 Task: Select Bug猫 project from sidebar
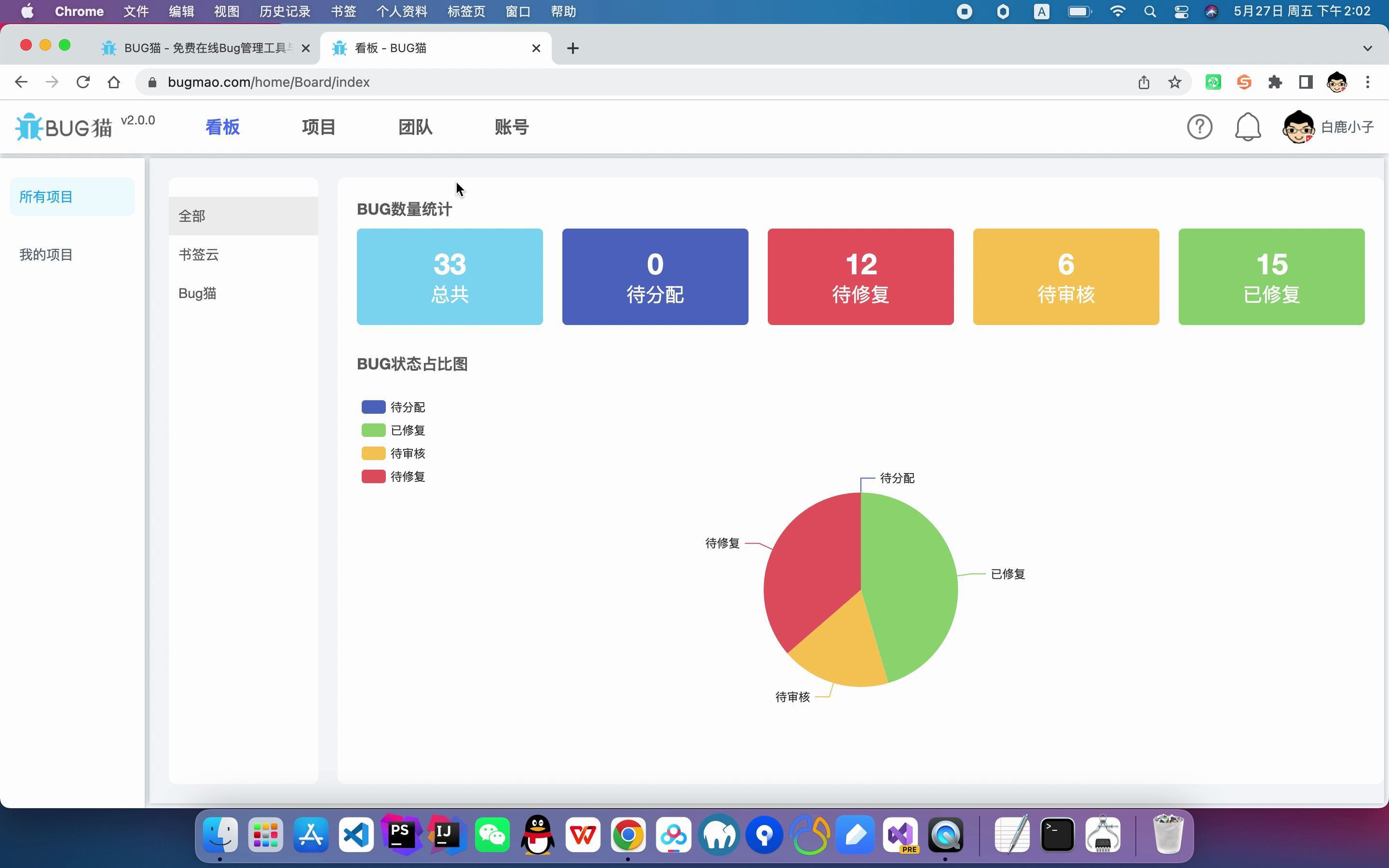click(197, 293)
